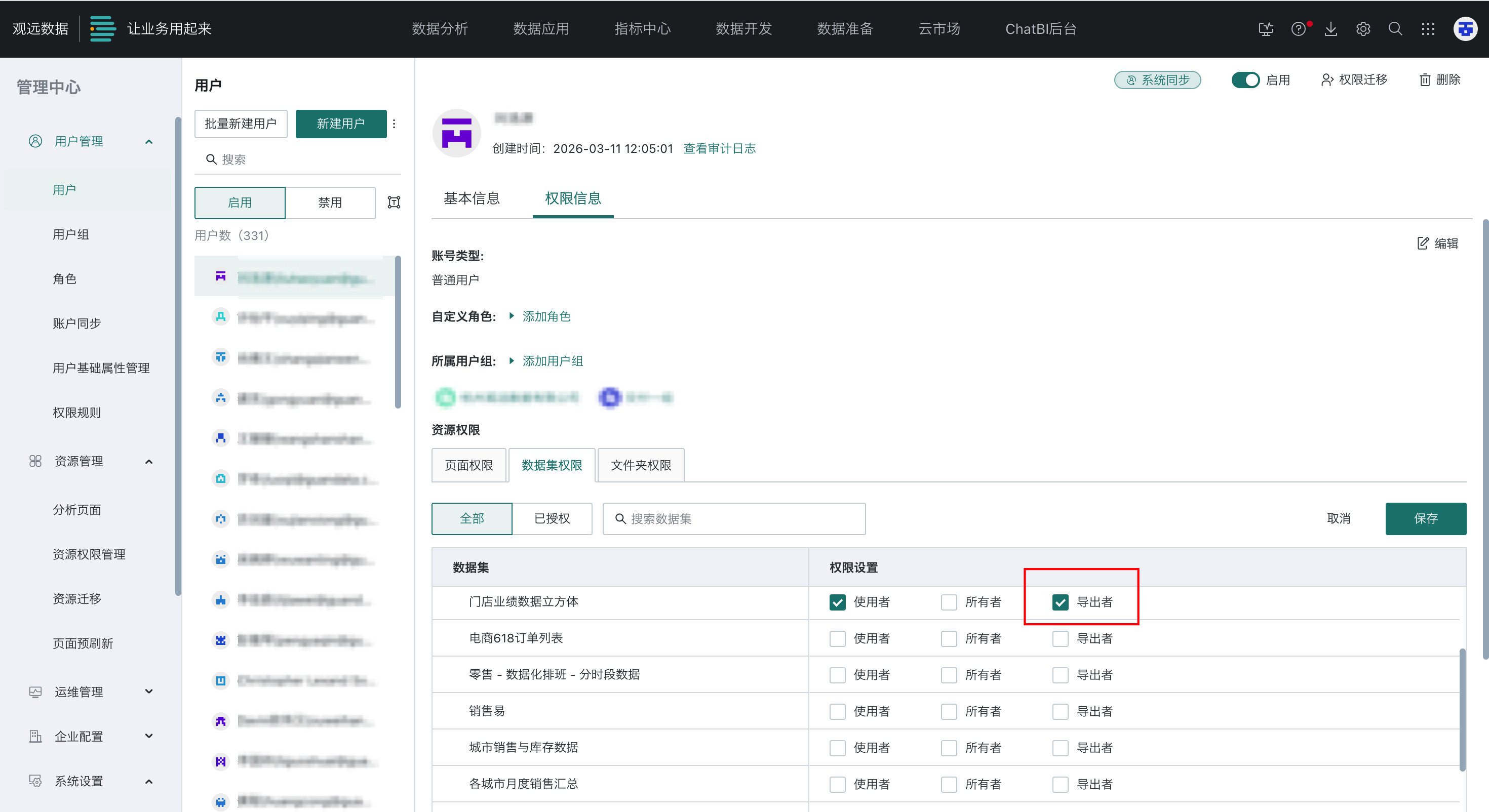Viewport: 1489px width, 812px height.
Task: Click the pencil edit icon labeled 编辑
Action: pos(1423,243)
